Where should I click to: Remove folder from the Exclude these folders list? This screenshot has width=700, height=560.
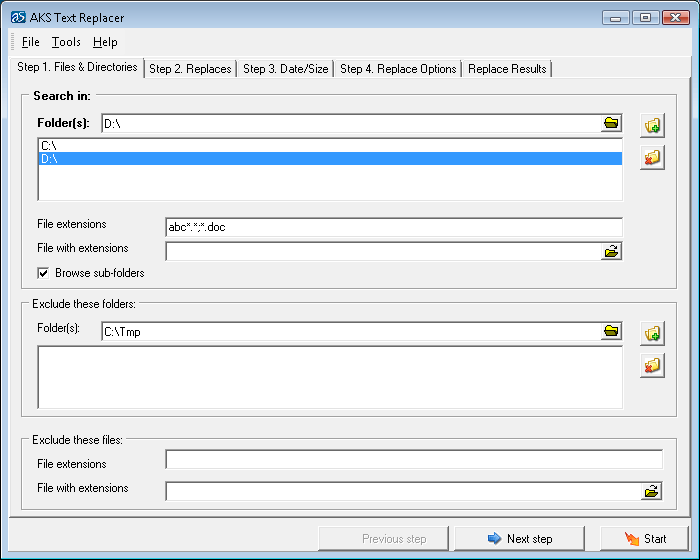tap(652, 366)
